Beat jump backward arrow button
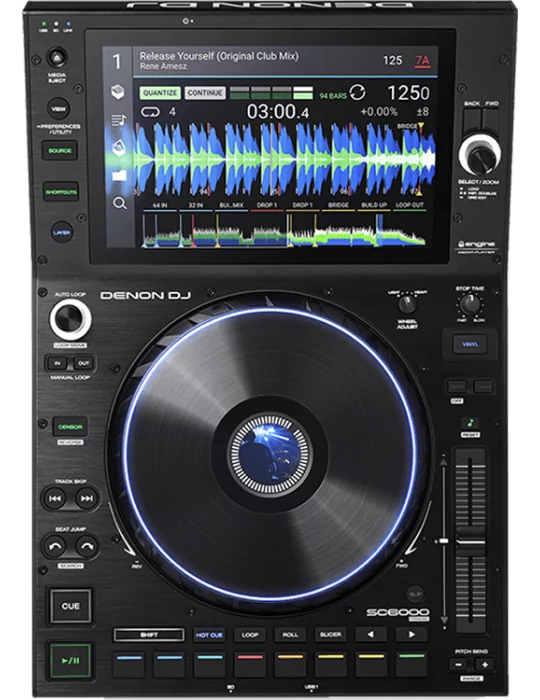The height and width of the screenshot is (700, 540). (x=54, y=546)
